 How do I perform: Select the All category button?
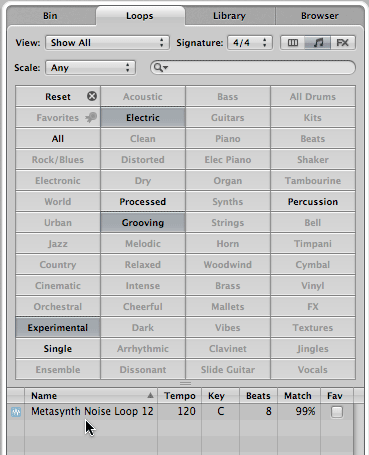58,138
